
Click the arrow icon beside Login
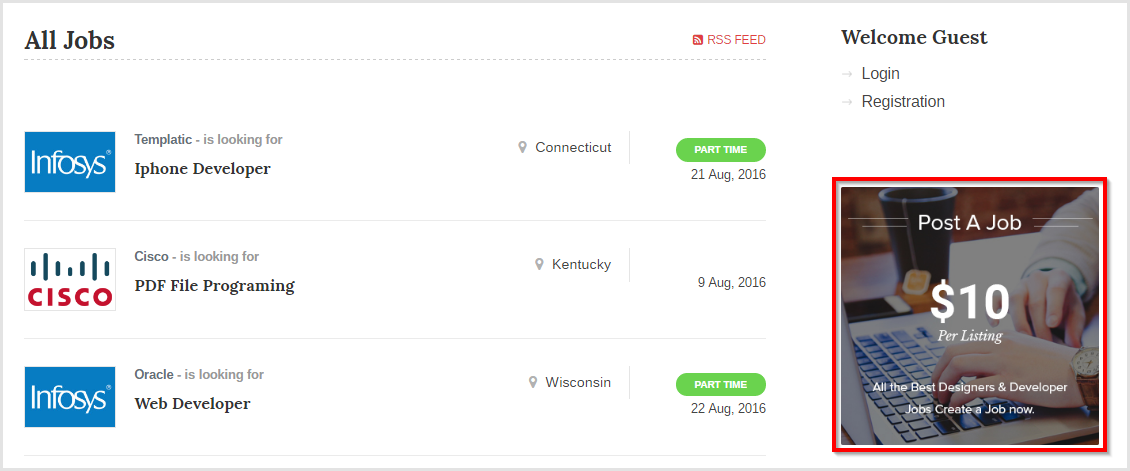tap(847, 74)
